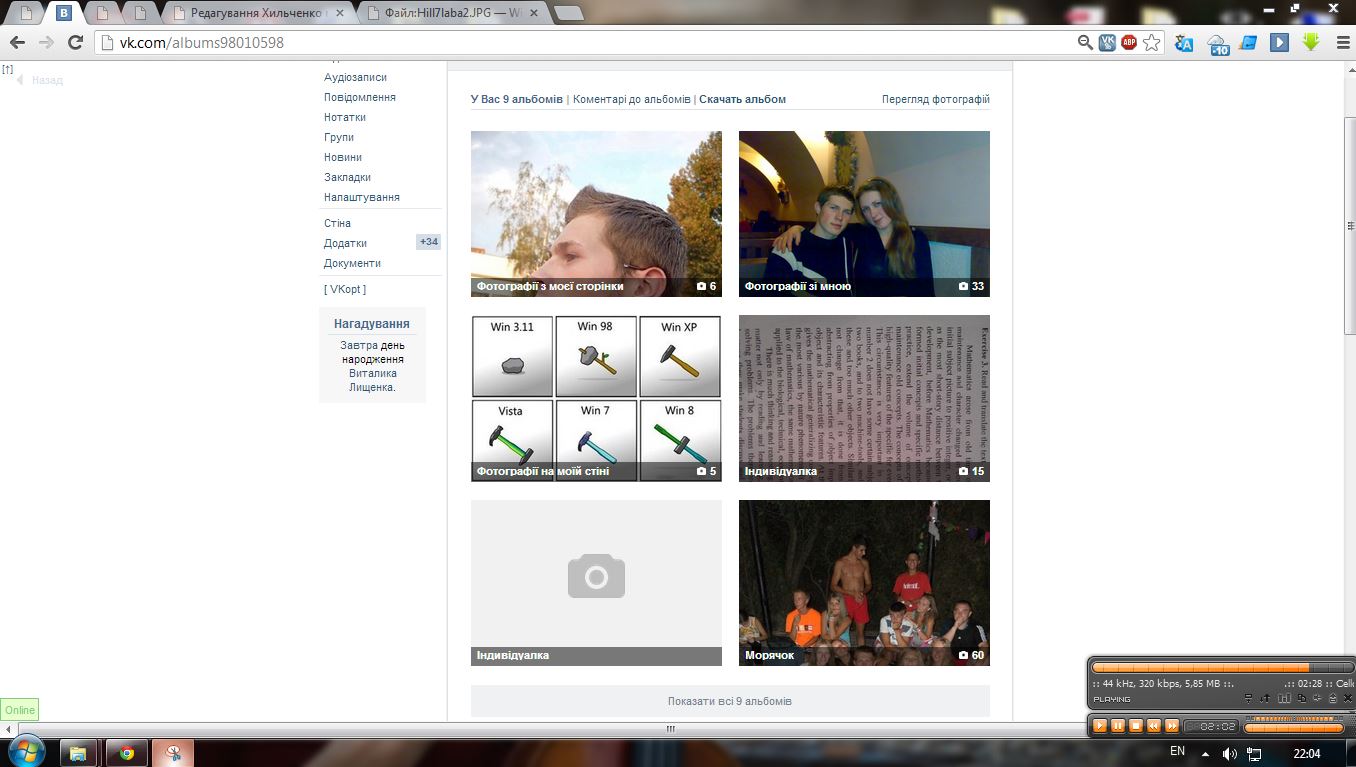Open Додатки in the sidebar
Screen dimensions: 1356x767
pyautogui.click(x=345, y=243)
